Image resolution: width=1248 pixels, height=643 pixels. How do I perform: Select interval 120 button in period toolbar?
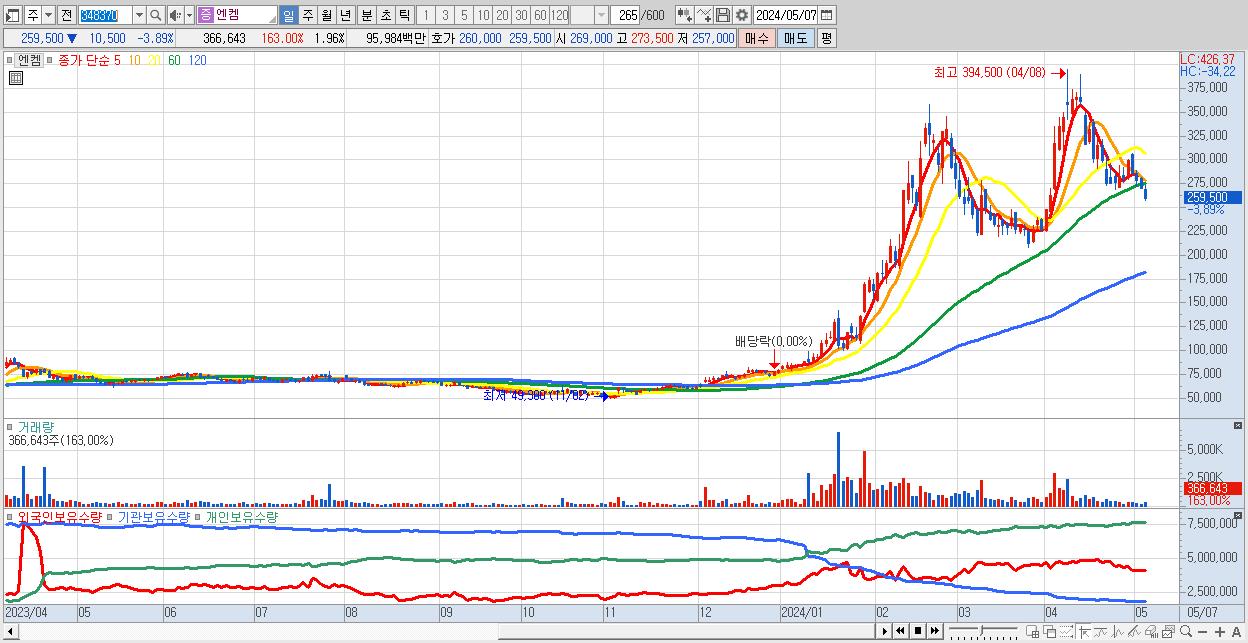coord(559,15)
